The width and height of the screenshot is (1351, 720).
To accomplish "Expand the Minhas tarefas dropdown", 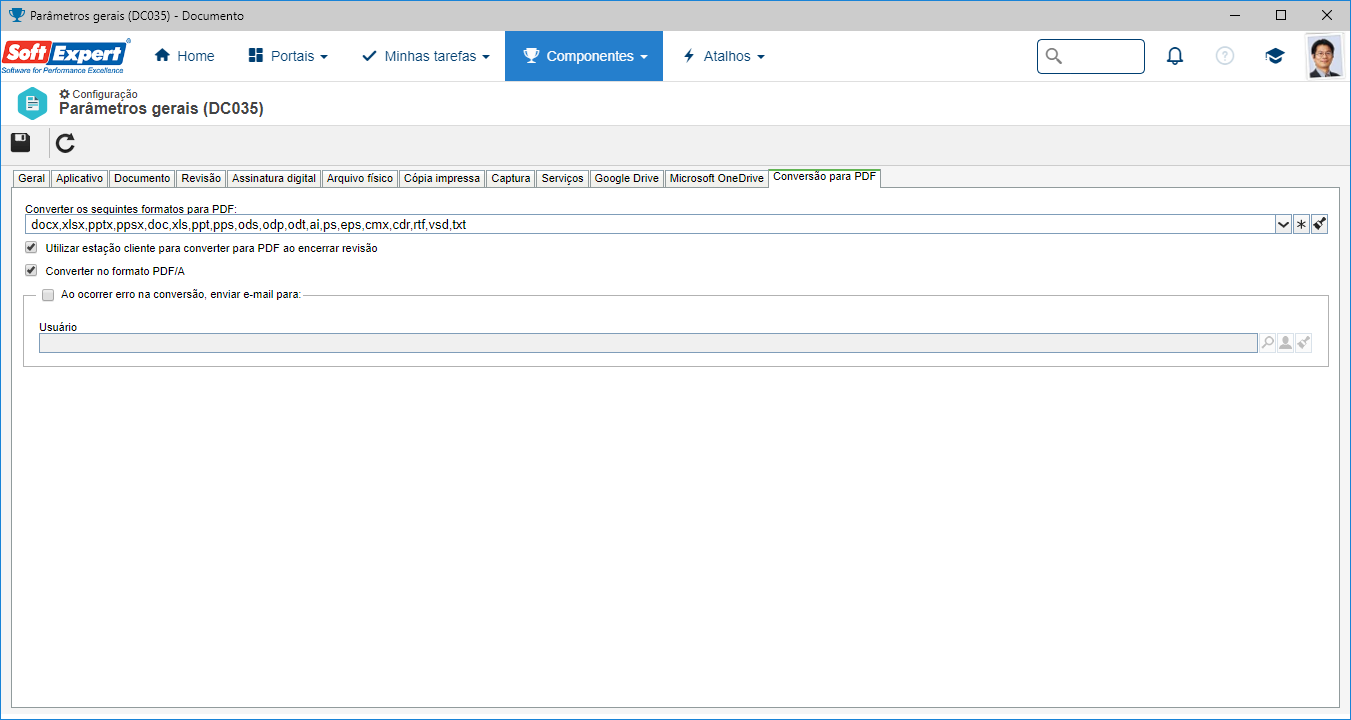I will tap(426, 56).
